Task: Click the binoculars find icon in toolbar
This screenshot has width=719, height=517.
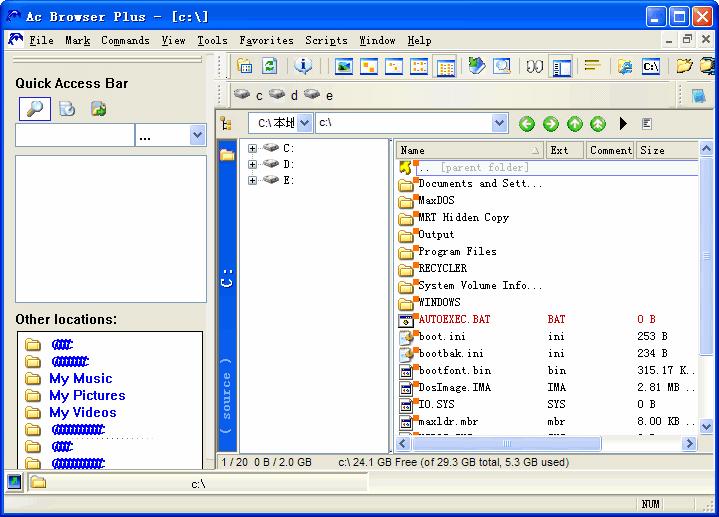Action: coord(535,67)
